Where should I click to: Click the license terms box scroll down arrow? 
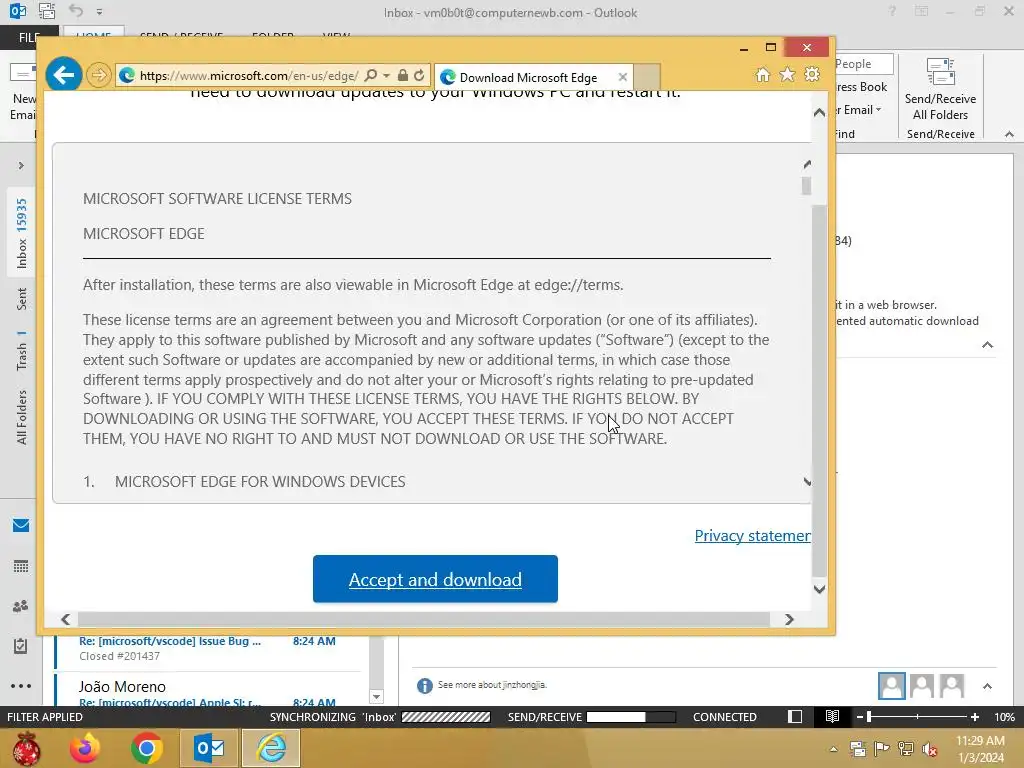pyautogui.click(x=807, y=482)
